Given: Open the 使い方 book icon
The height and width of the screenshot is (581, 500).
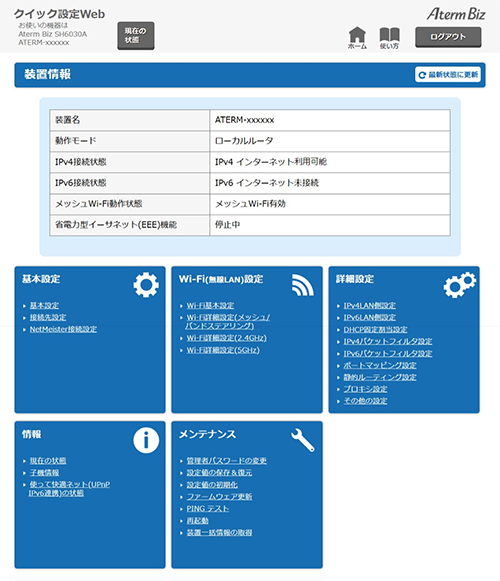Looking at the screenshot, I should (x=389, y=38).
